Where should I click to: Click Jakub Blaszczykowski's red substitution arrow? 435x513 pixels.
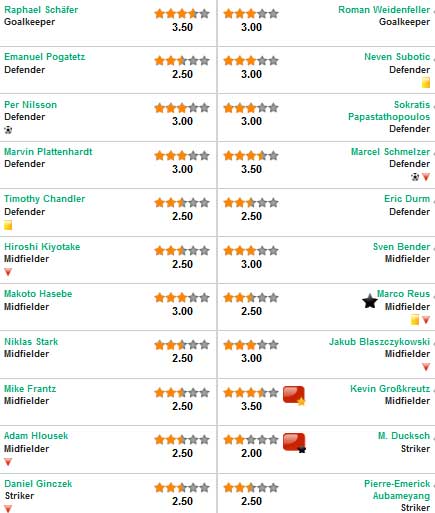click(x=426, y=367)
